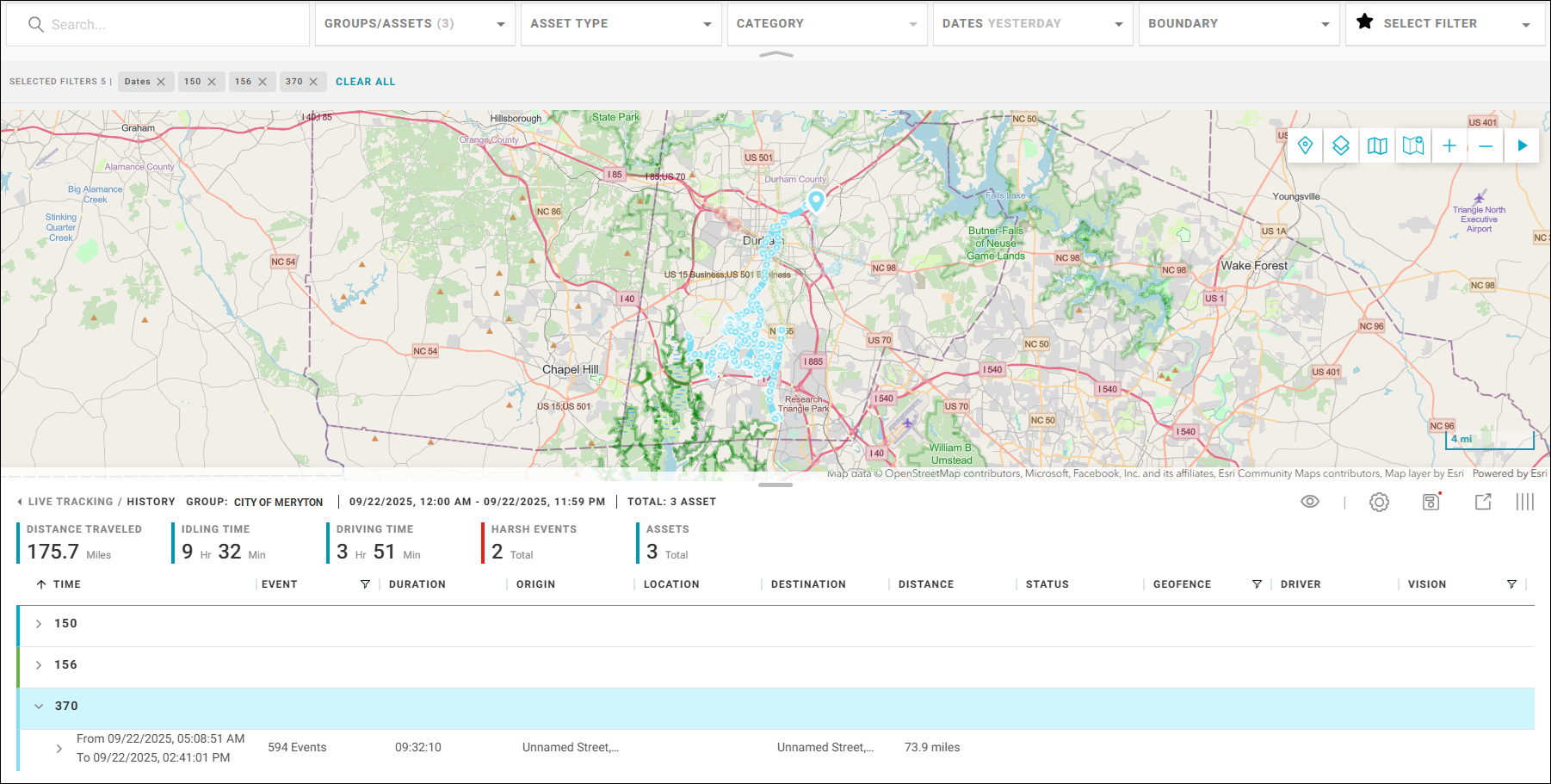Click the '09:32:10' duration value
Screen dimensions: 1551x784
(x=418, y=748)
